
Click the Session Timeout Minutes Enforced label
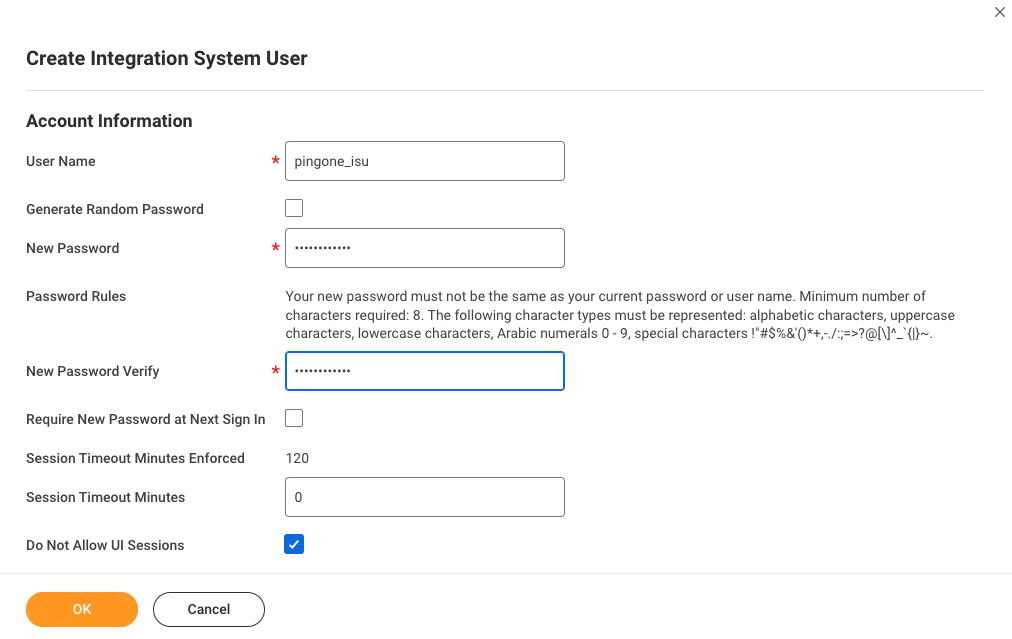coord(136,458)
